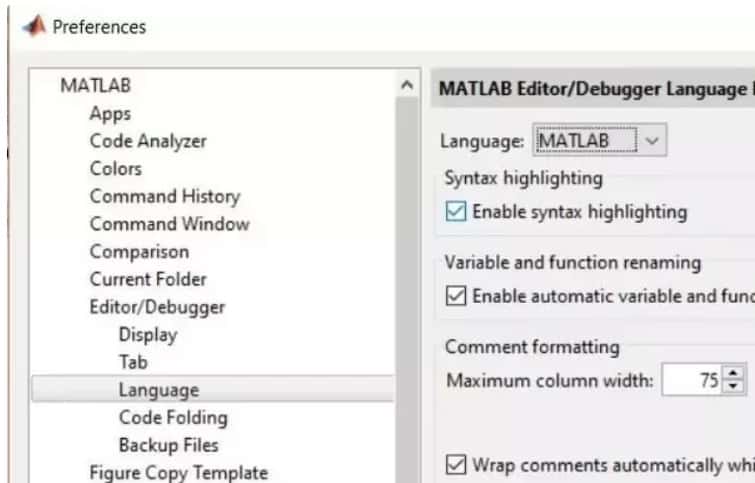
Task: Open Apps preferences
Action: 110,114
